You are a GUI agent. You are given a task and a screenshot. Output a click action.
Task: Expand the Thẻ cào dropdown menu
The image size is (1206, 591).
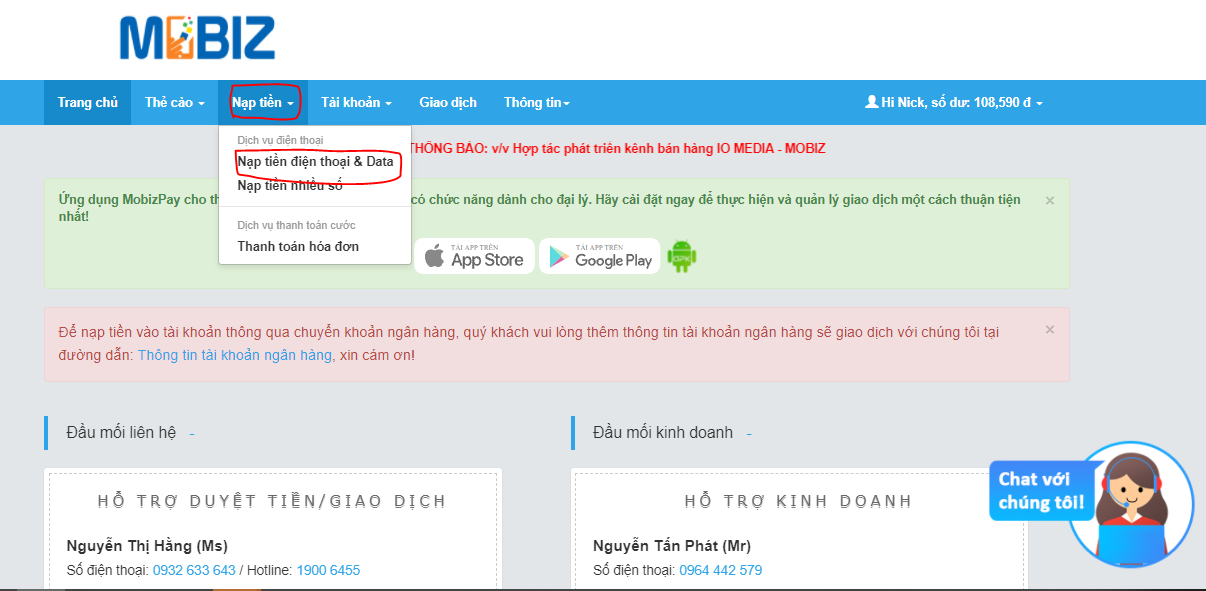pyautogui.click(x=174, y=103)
